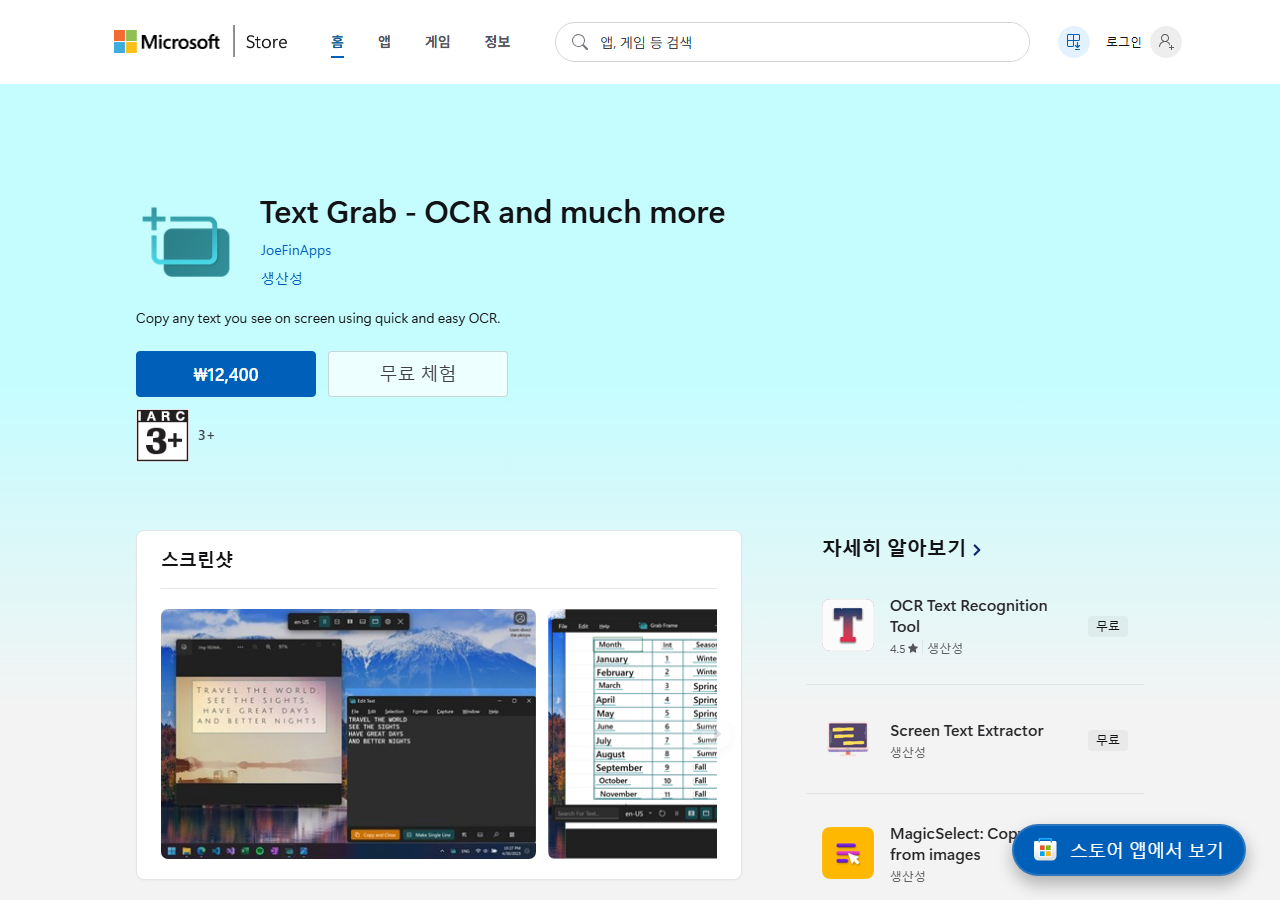Switch to the 앱 tab

click(384, 42)
